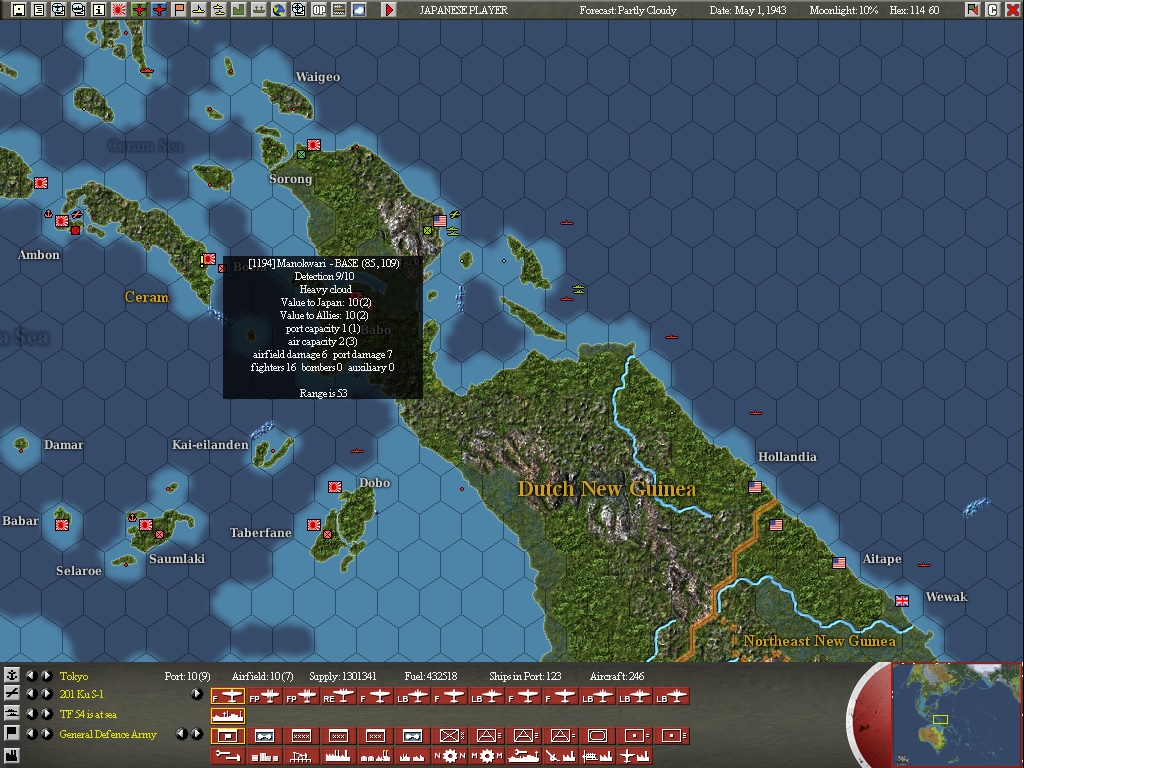Click the OP operations toolbar icon
1152x768 pixels.
point(320,10)
